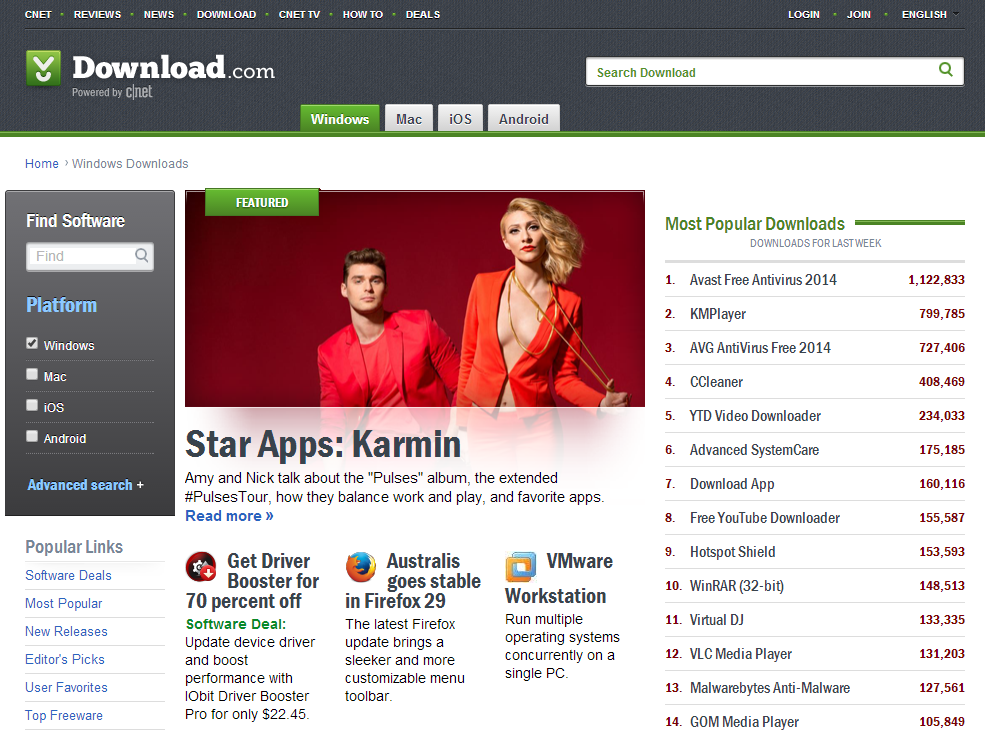Open Hotspot Shield entry
Viewport: 985px width, 734px height.
coord(732,551)
